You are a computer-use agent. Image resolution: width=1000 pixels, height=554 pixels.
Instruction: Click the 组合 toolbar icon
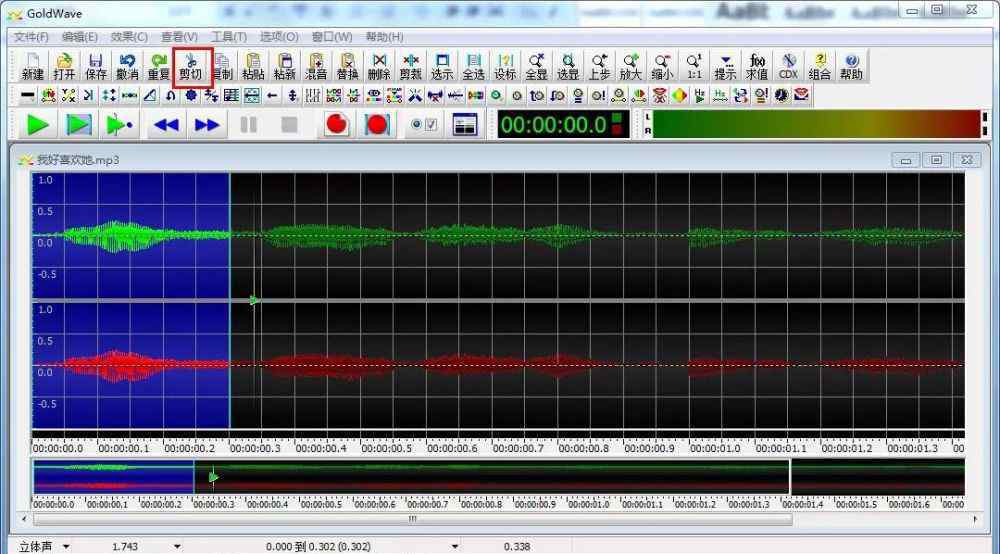tap(820, 66)
